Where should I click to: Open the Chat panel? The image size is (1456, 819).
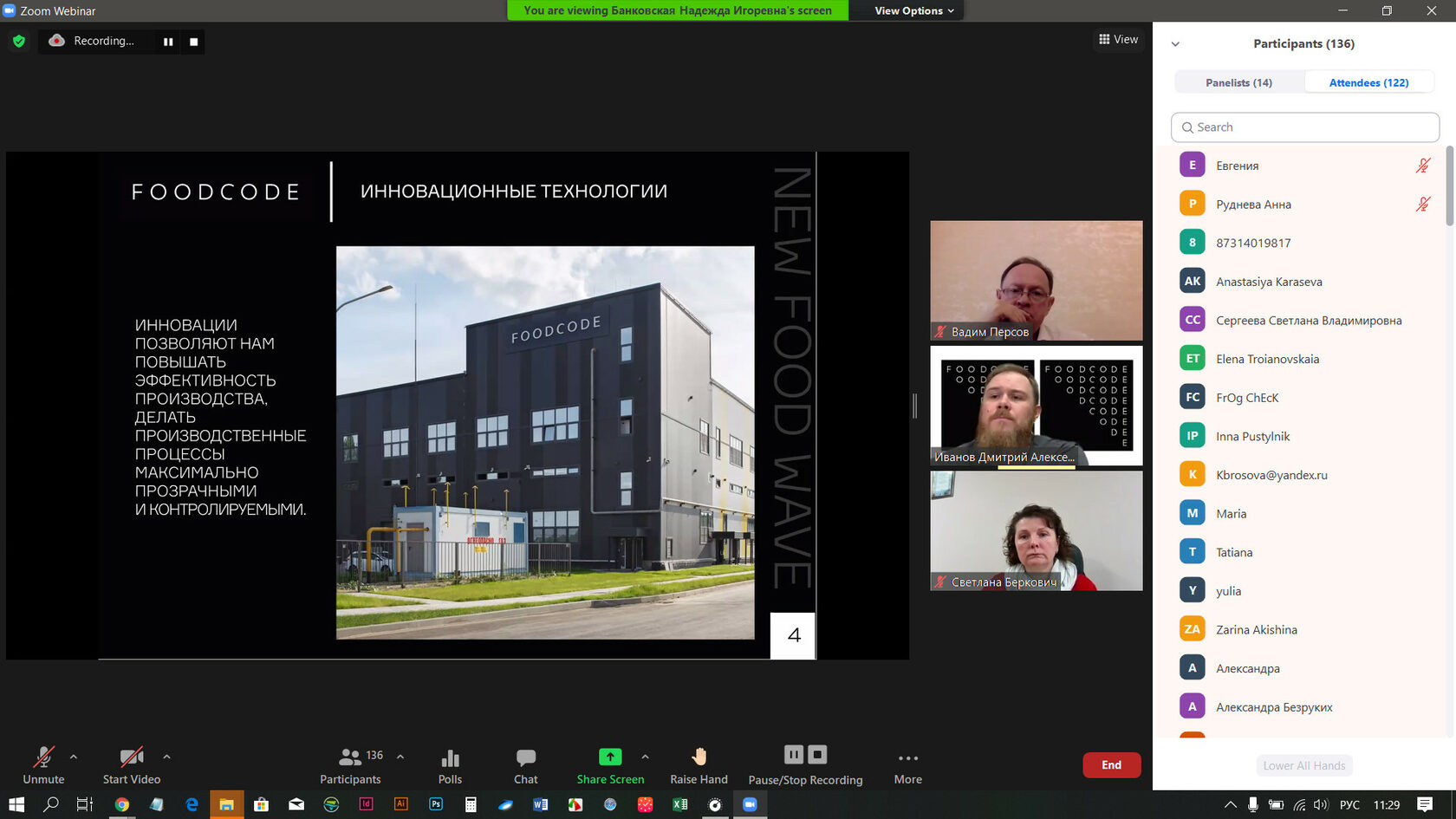click(x=525, y=764)
